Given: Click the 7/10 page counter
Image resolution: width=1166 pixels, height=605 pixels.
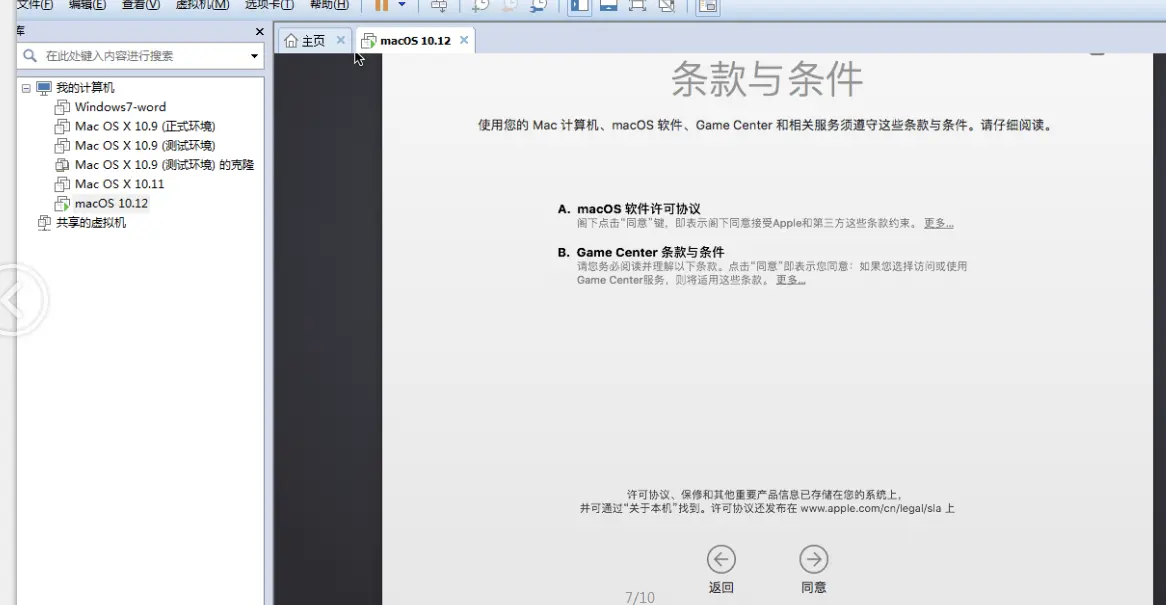Looking at the screenshot, I should pyautogui.click(x=640, y=598).
